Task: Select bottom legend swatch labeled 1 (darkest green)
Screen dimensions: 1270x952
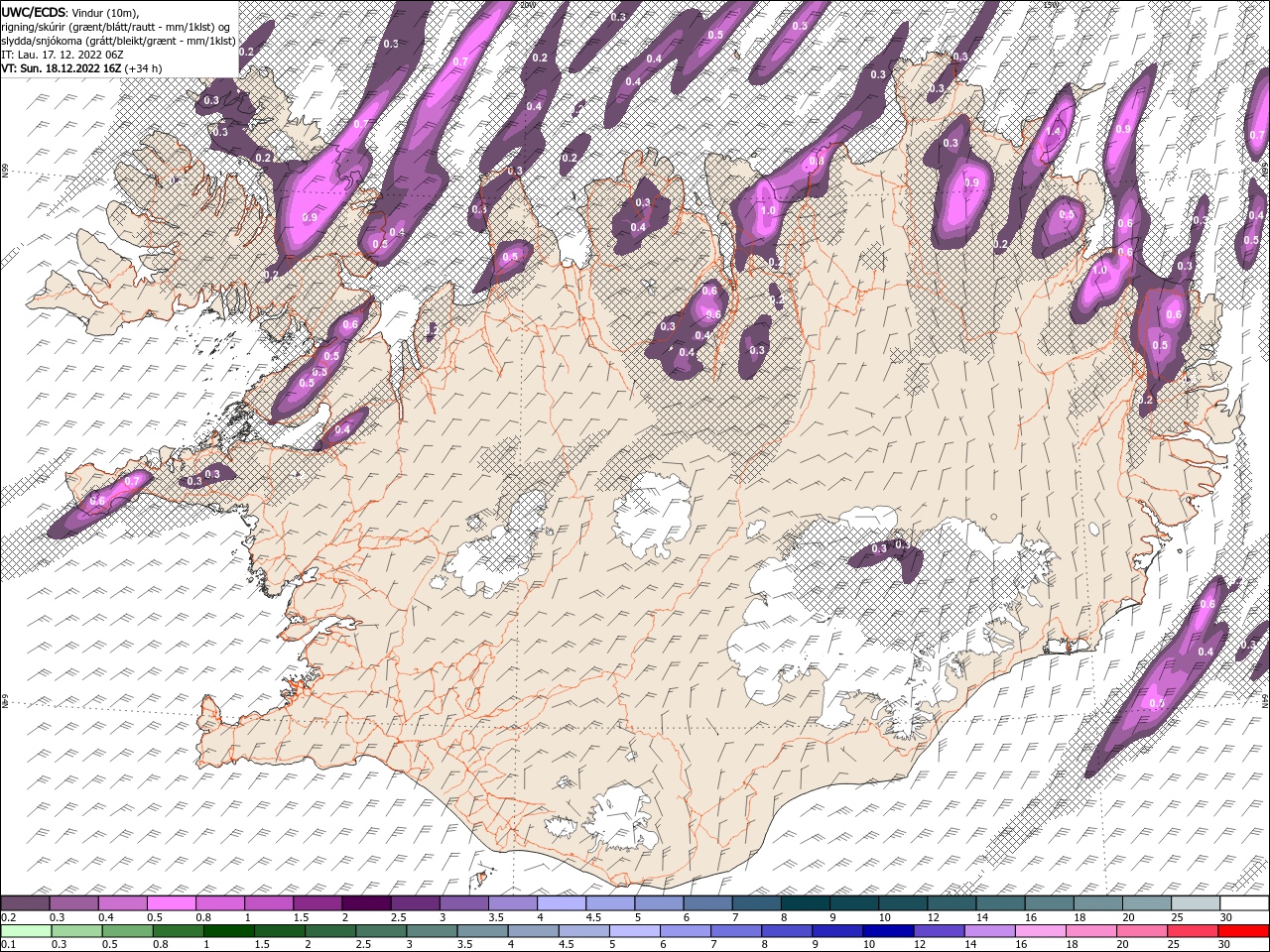Action: [229, 931]
